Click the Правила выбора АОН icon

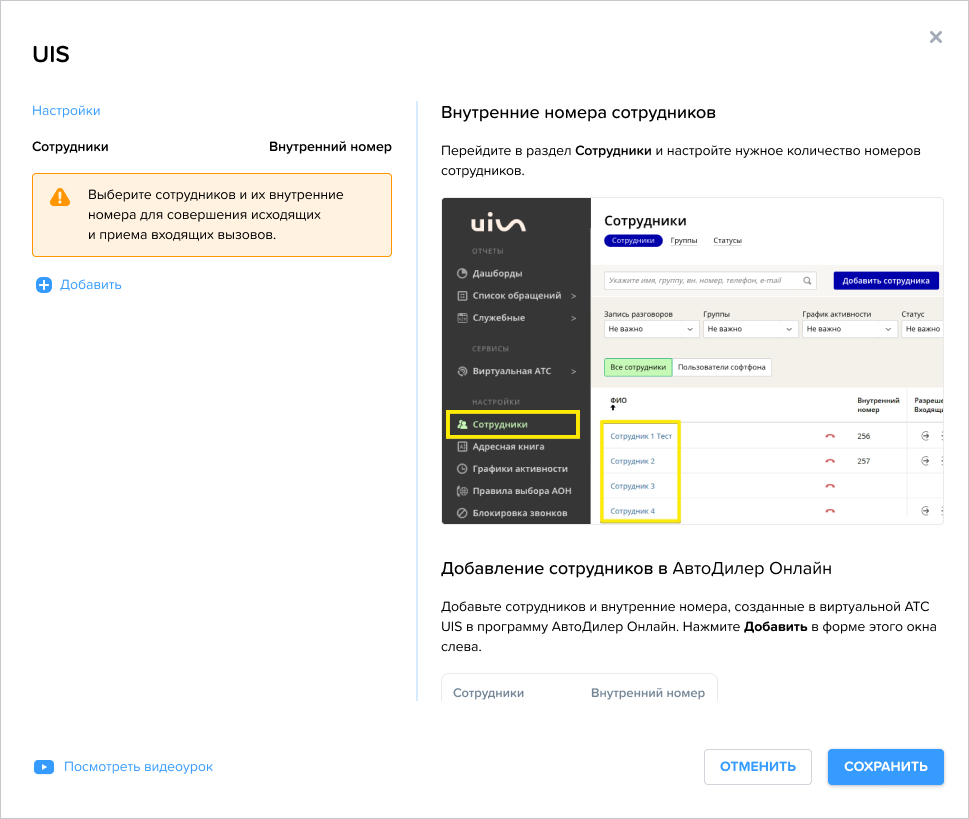coord(462,491)
